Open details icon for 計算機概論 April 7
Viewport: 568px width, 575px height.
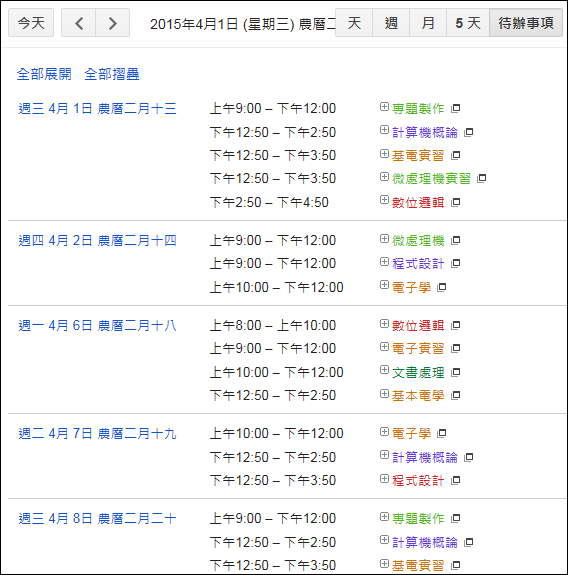tap(469, 457)
